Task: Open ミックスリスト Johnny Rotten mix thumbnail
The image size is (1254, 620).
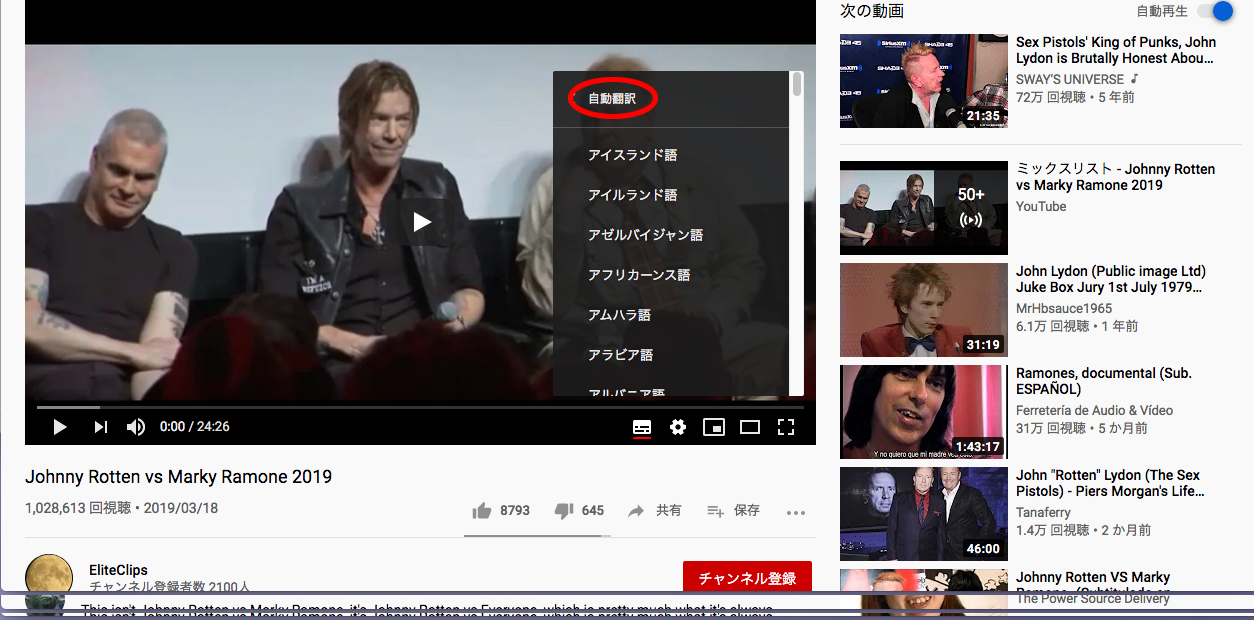Action: click(x=924, y=208)
